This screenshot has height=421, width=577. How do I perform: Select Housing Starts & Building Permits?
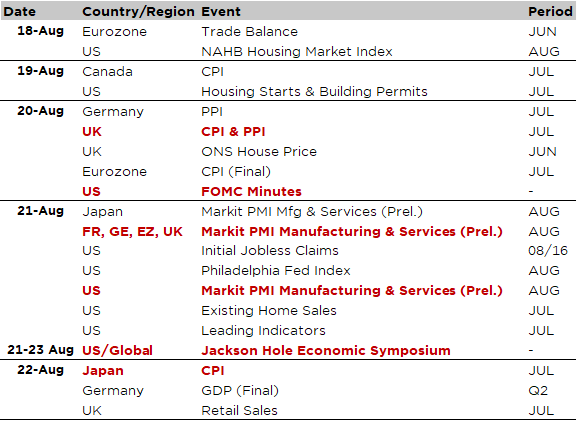click(x=314, y=91)
